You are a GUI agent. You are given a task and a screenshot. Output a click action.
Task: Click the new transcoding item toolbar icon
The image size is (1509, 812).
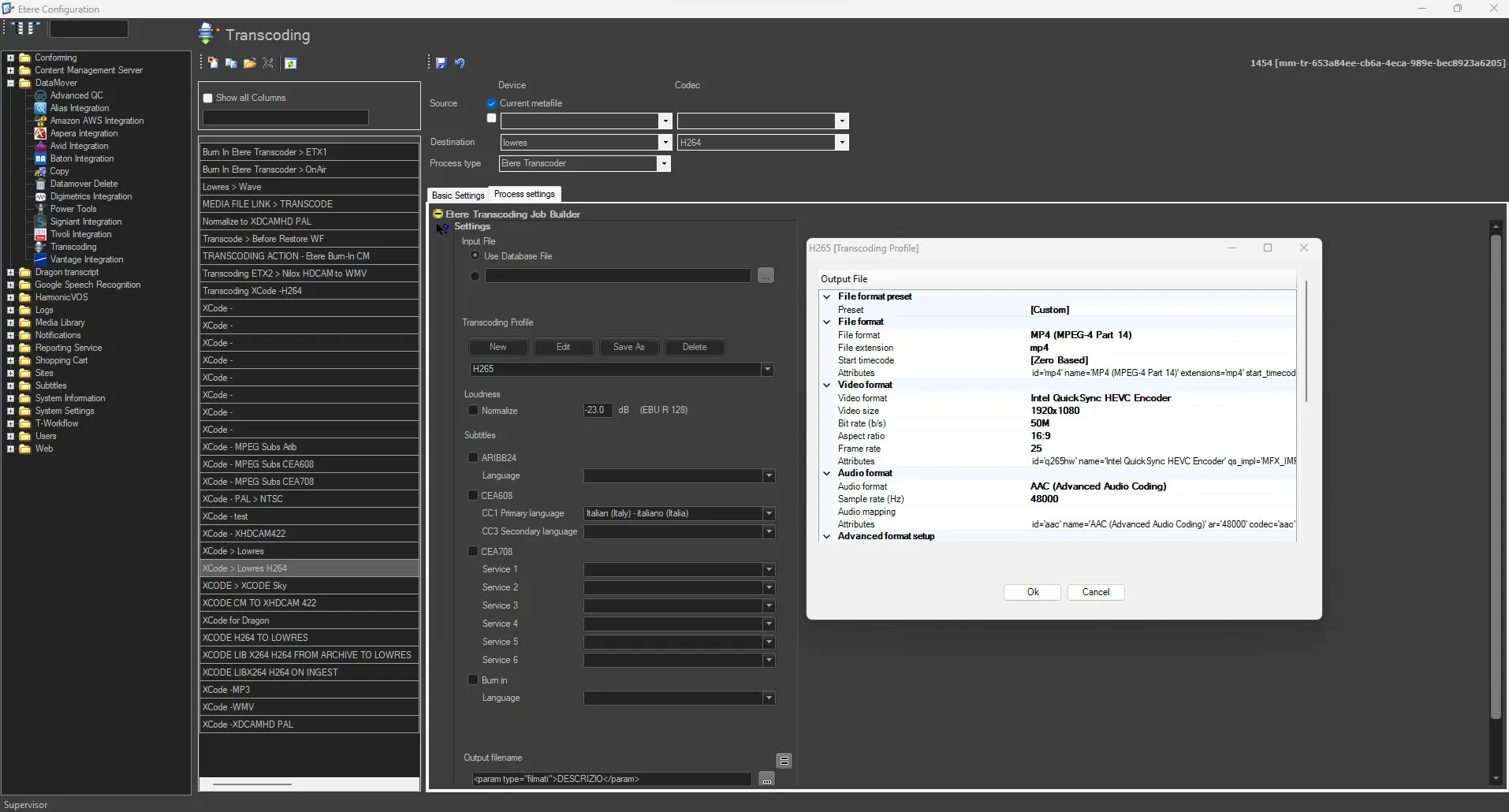pos(213,63)
